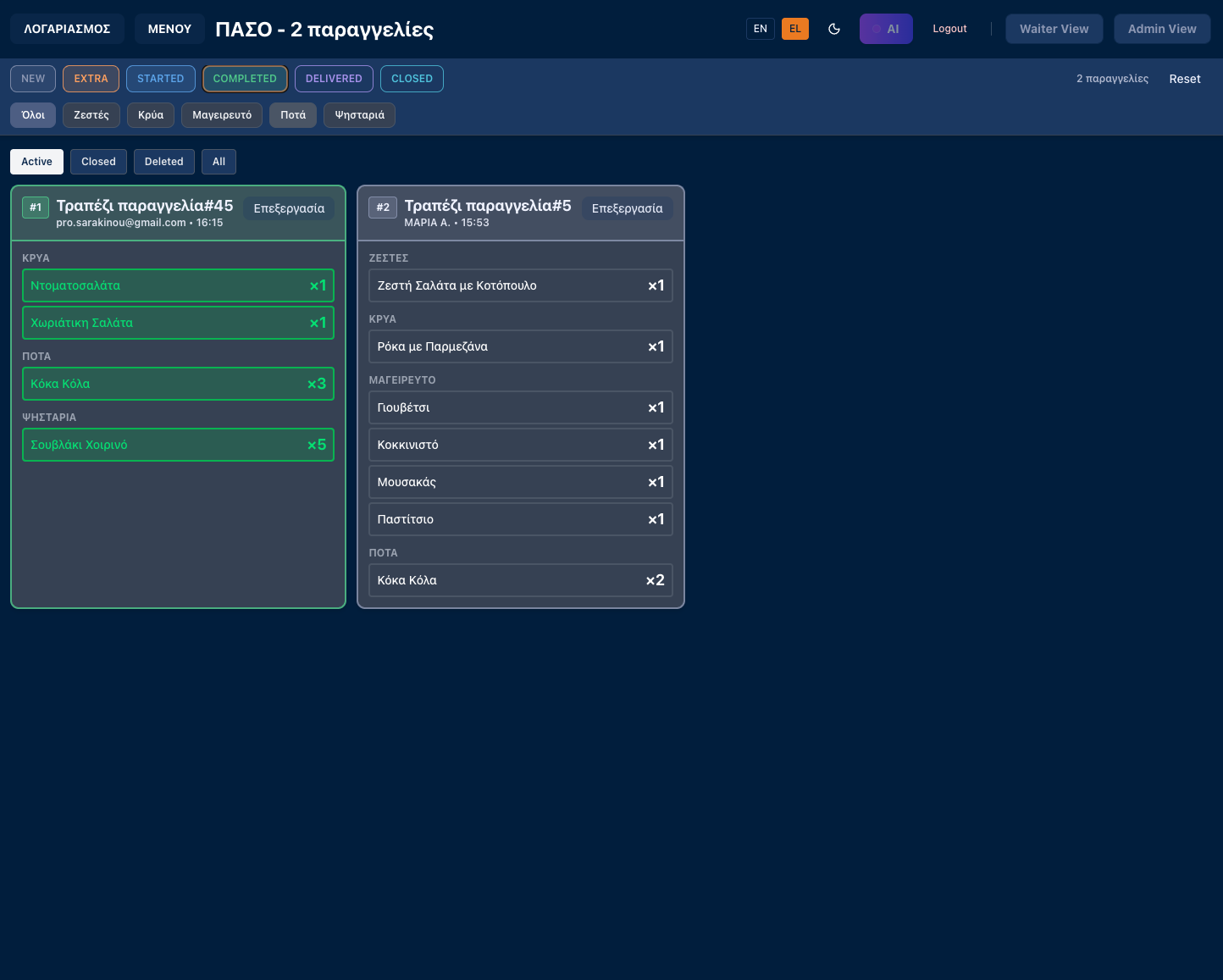The image size is (1223, 980).
Task: Click the Logout link
Action: point(949,29)
